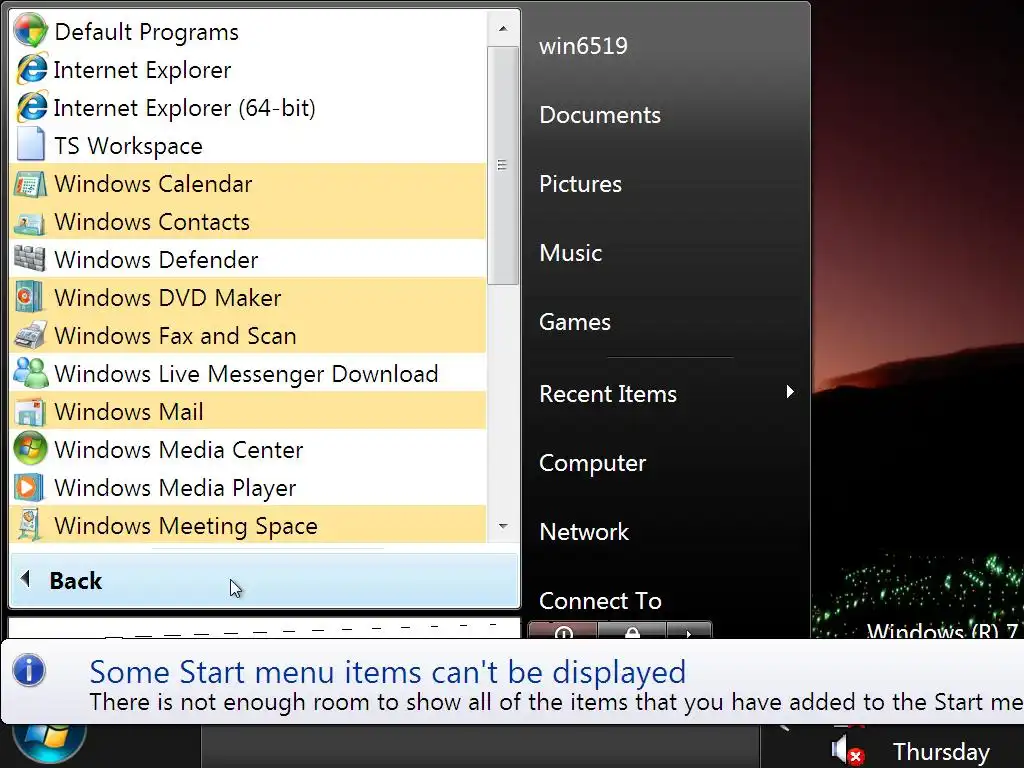The width and height of the screenshot is (1024, 768).
Task: Open Network from Start menu
Action: [x=584, y=532]
